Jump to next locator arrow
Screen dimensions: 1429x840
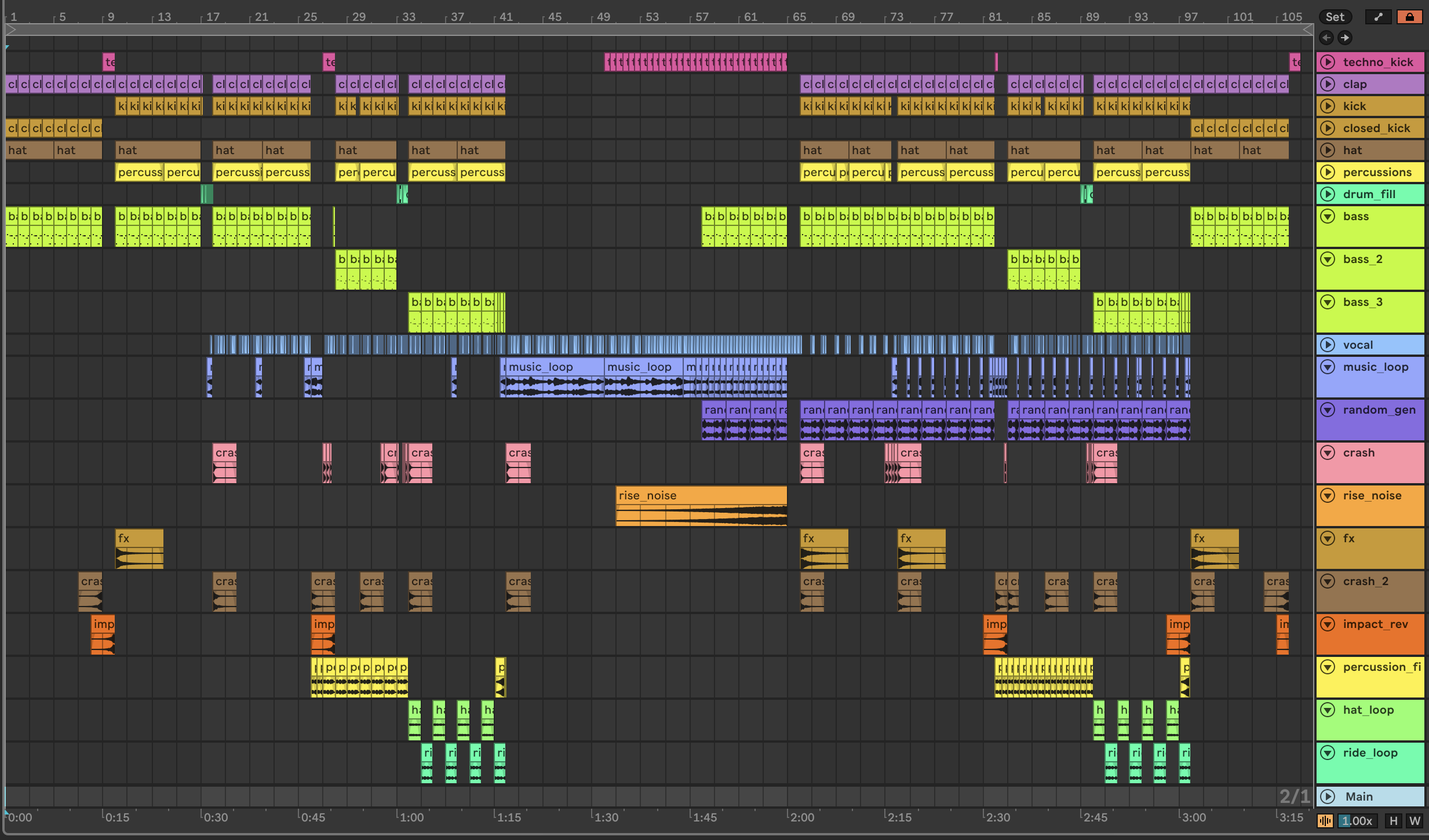pyautogui.click(x=1344, y=38)
